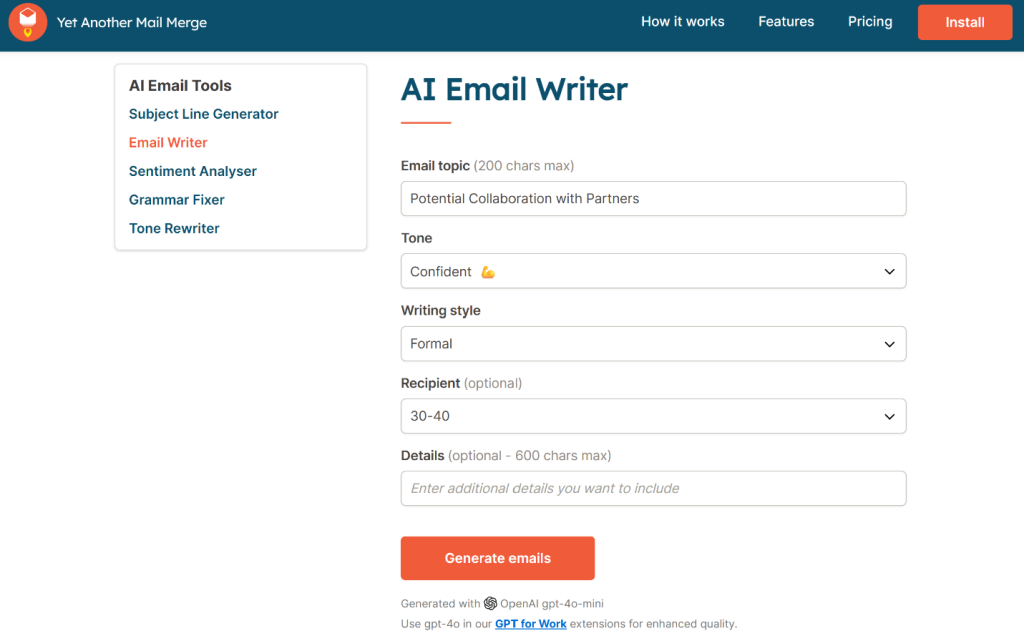1024x631 pixels.
Task: Open the Tone Rewriter tool
Action: [174, 229]
